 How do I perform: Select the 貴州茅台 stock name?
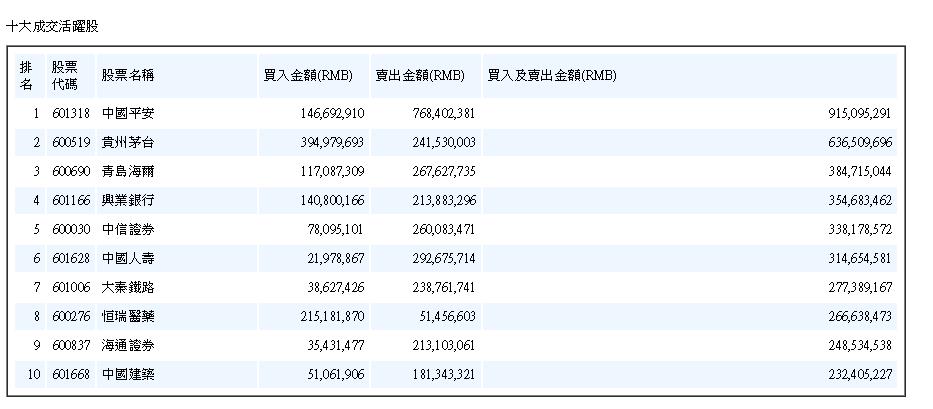[x=128, y=142]
